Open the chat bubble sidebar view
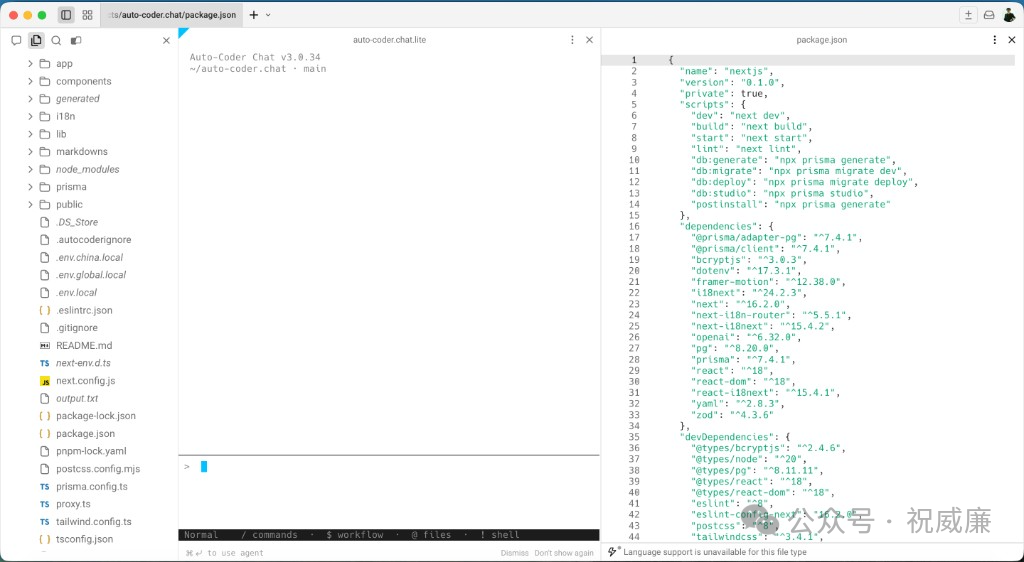 pos(16,40)
